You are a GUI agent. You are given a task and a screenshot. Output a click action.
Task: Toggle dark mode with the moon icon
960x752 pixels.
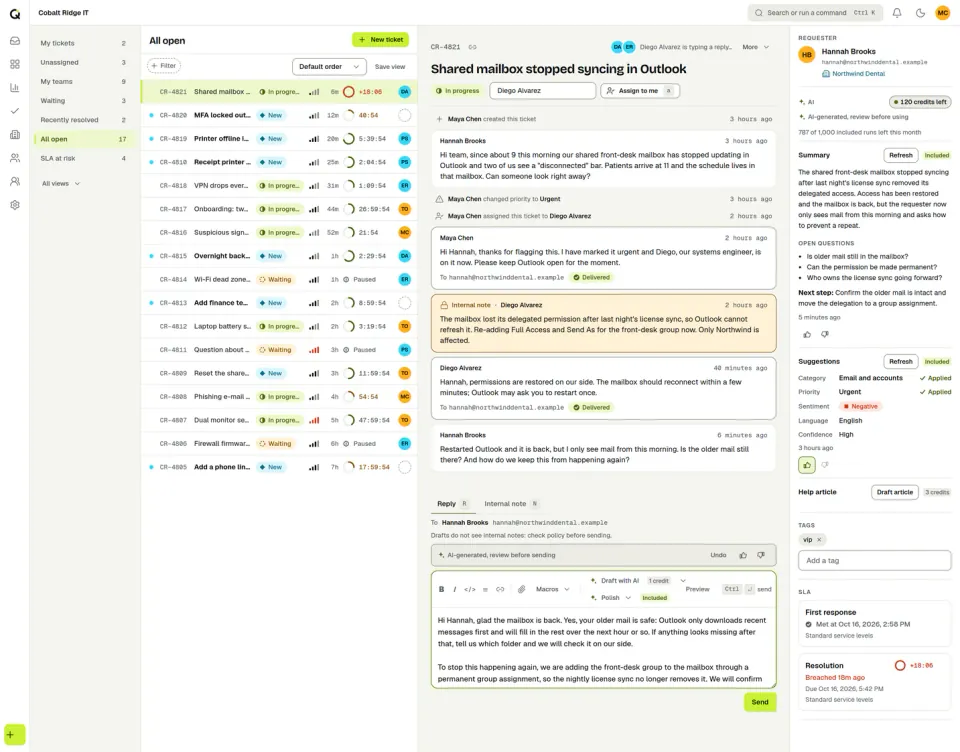click(x=920, y=13)
